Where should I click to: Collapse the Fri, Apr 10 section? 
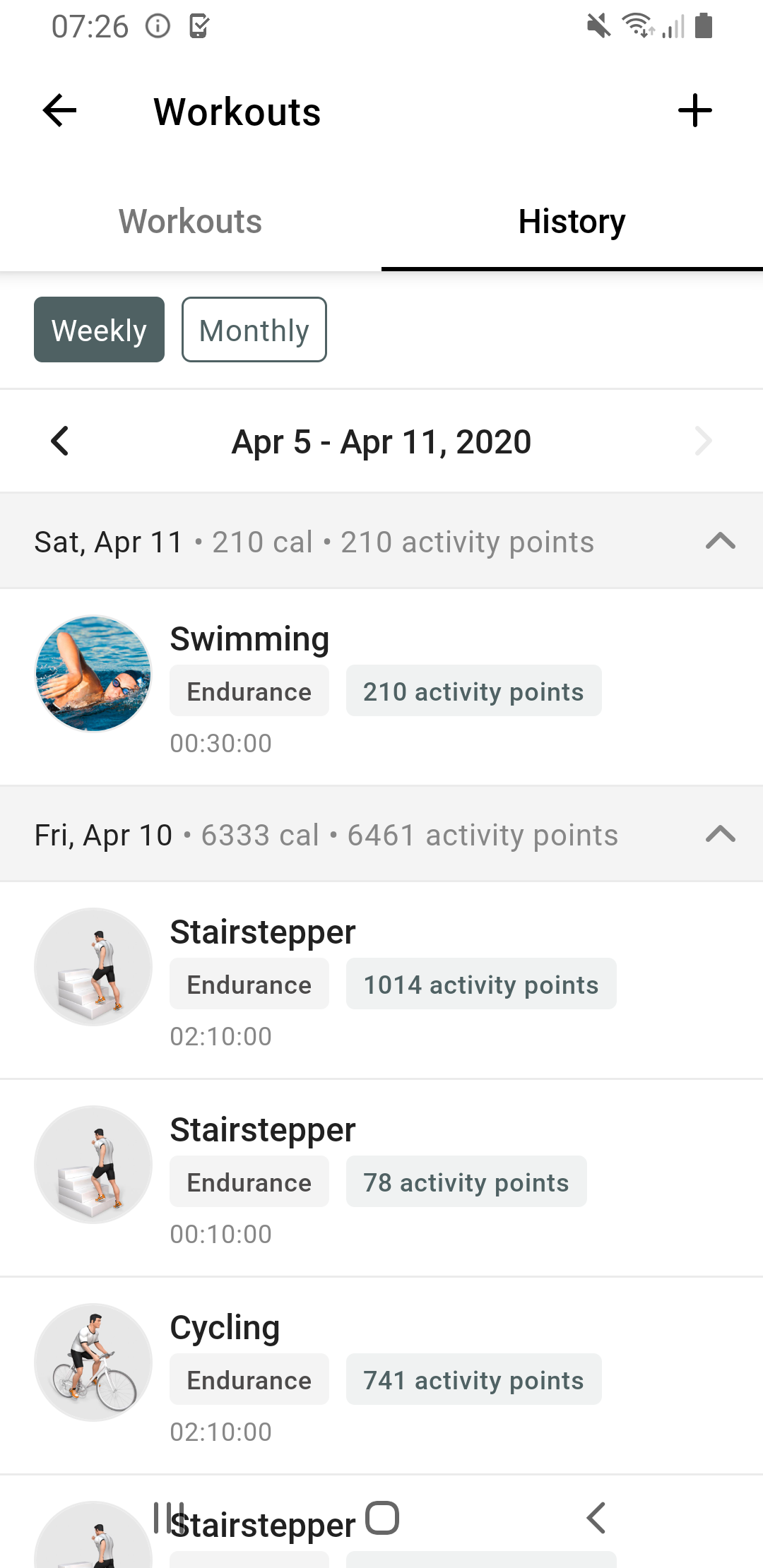[x=721, y=835]
